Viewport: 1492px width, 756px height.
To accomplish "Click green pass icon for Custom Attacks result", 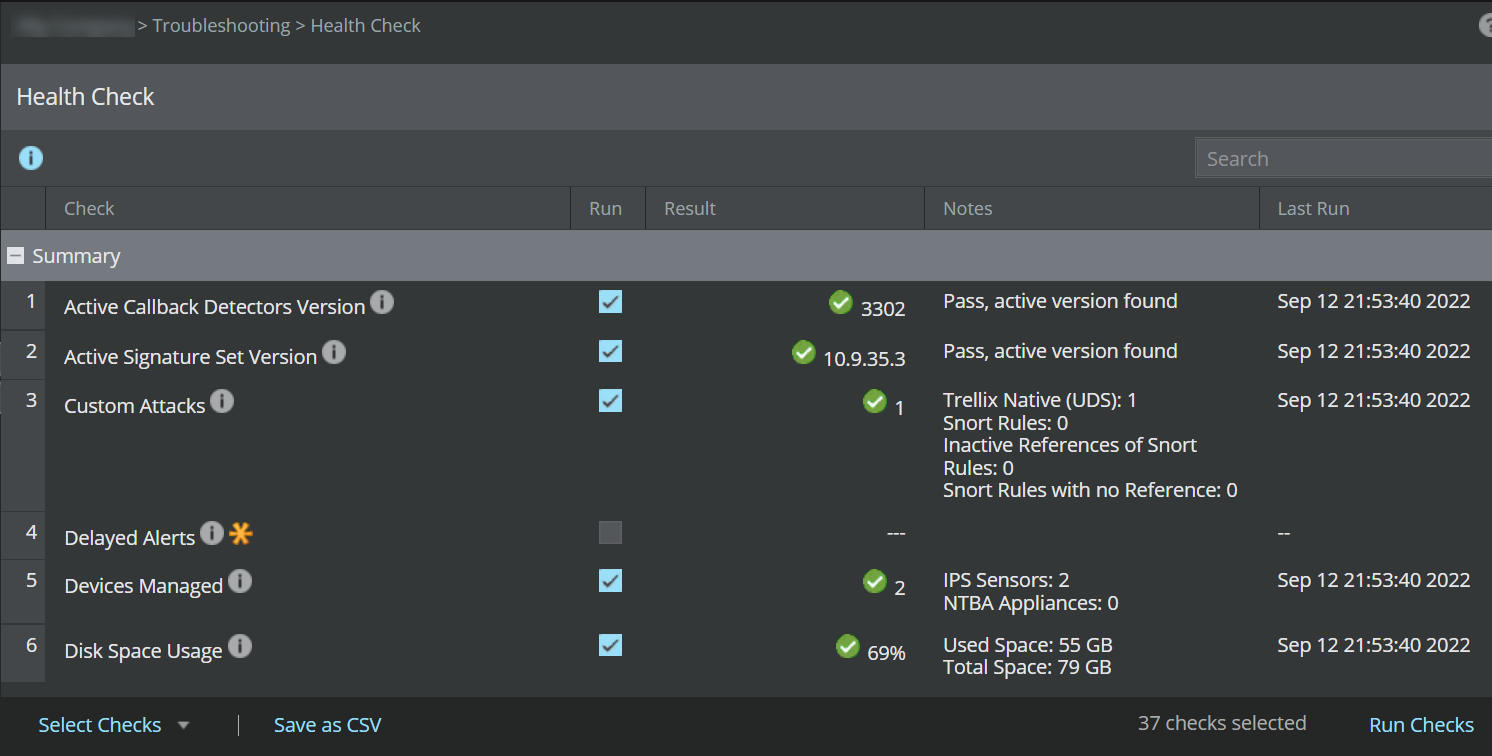I will point(875,401).
